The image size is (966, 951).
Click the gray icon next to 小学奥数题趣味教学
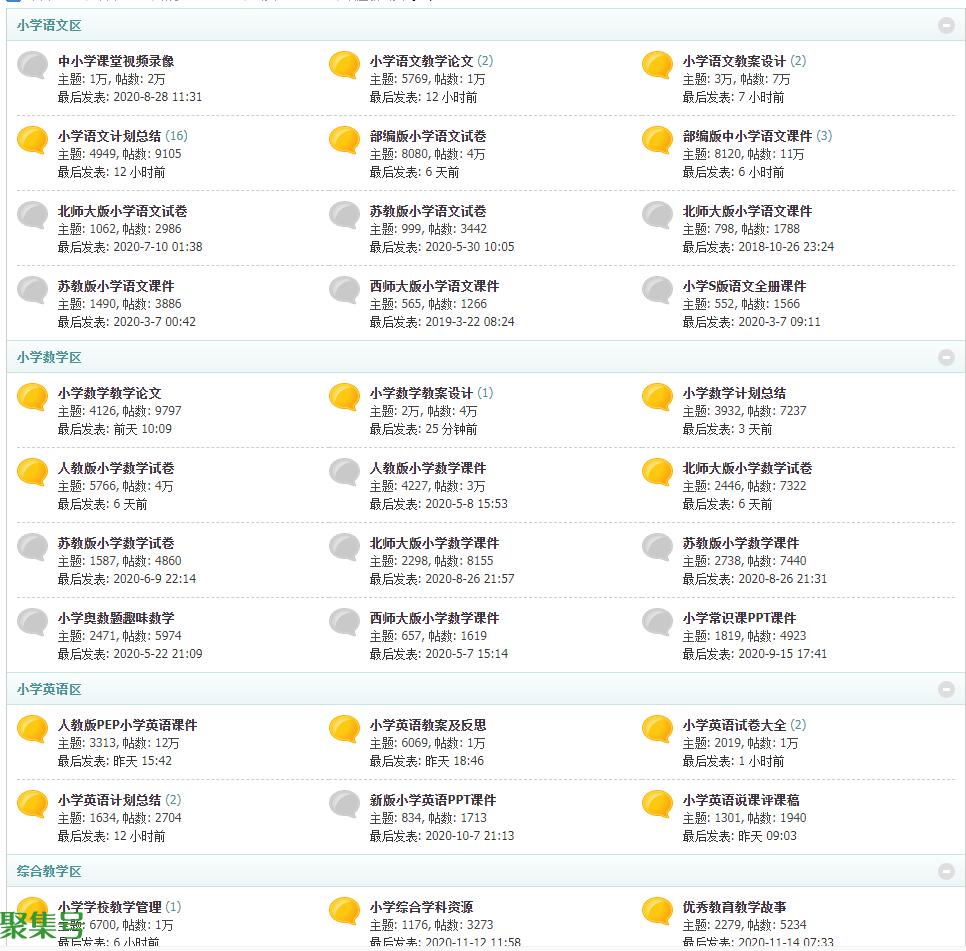[x=33, y=622]
